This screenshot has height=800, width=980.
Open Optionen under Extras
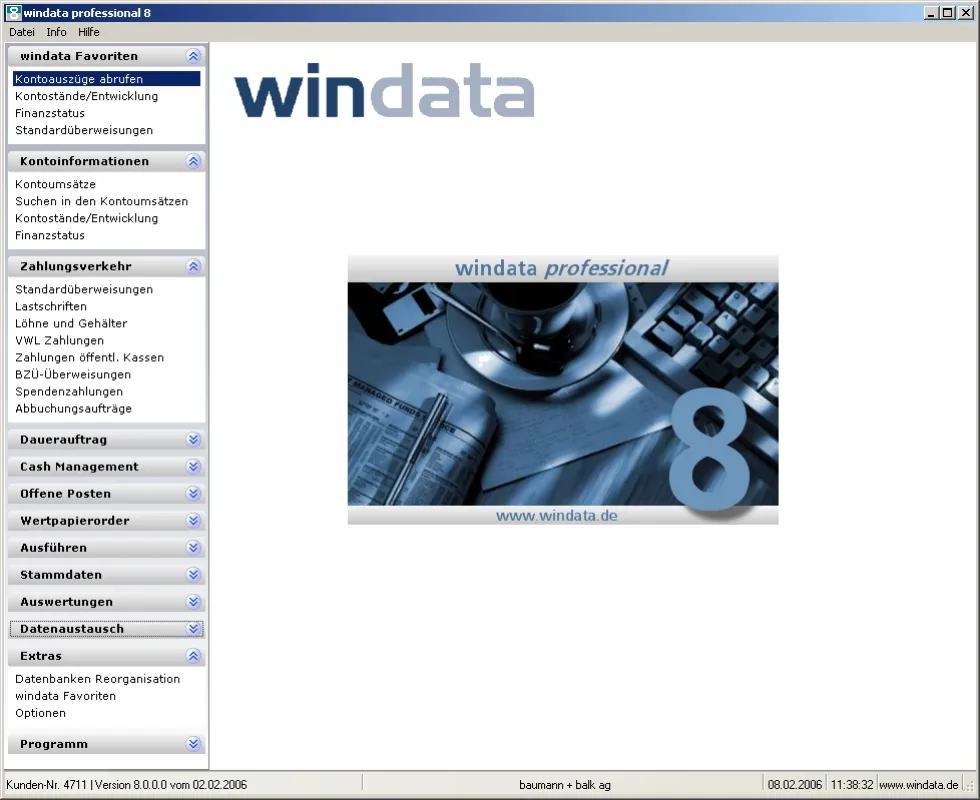pyautogui.click(x=41, y=713)
